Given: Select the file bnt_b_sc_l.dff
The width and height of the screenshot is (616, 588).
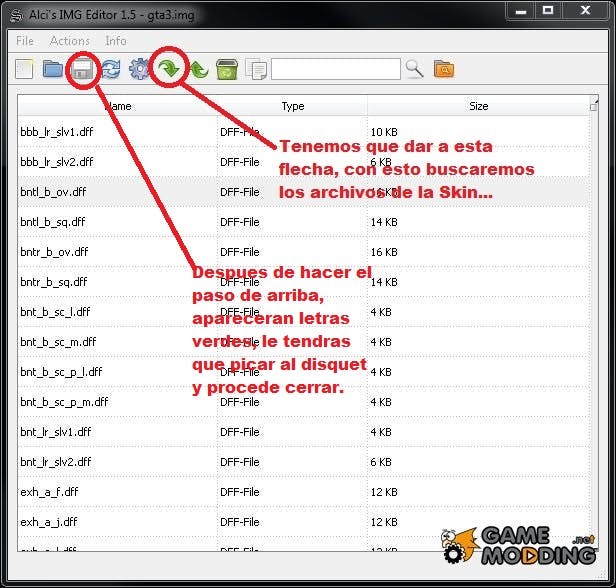Looking at the screenshot, I should point(55,312).
